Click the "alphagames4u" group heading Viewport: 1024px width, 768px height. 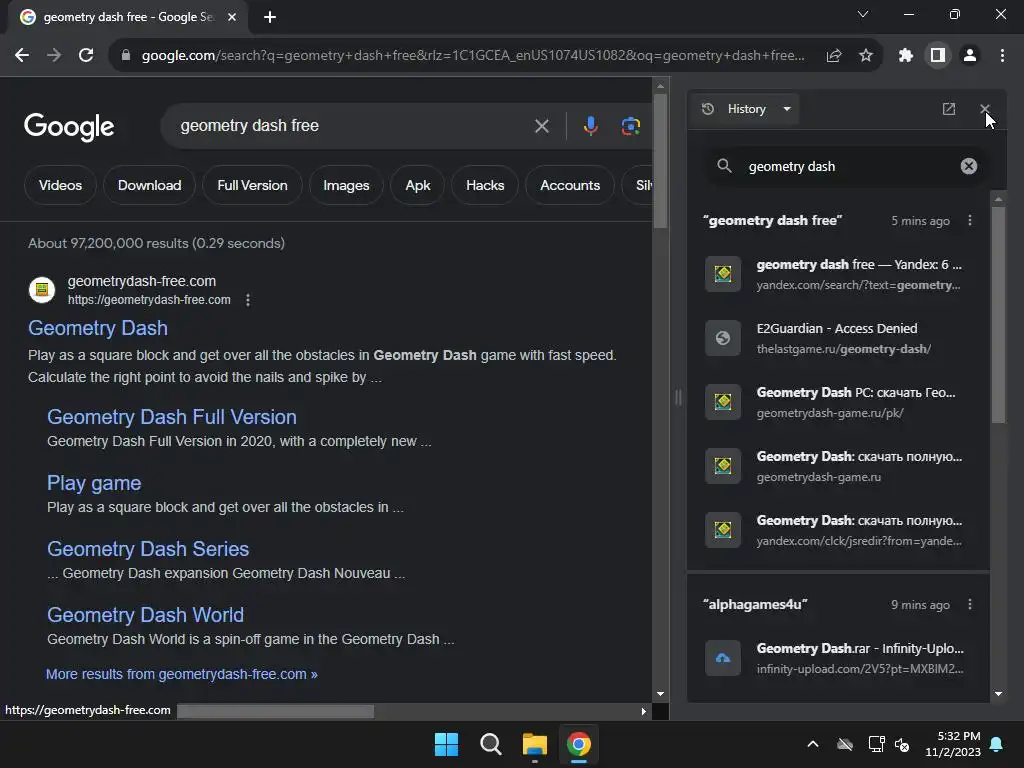[755, 605]
